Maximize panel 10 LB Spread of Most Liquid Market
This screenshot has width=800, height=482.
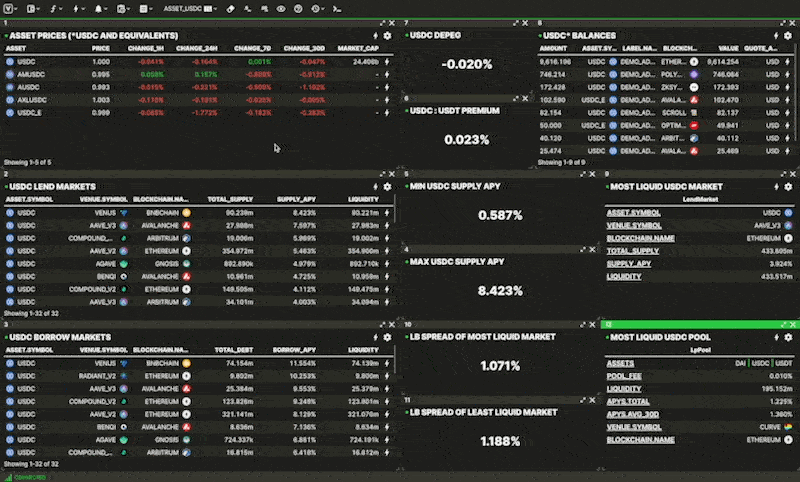click(583, 324)
